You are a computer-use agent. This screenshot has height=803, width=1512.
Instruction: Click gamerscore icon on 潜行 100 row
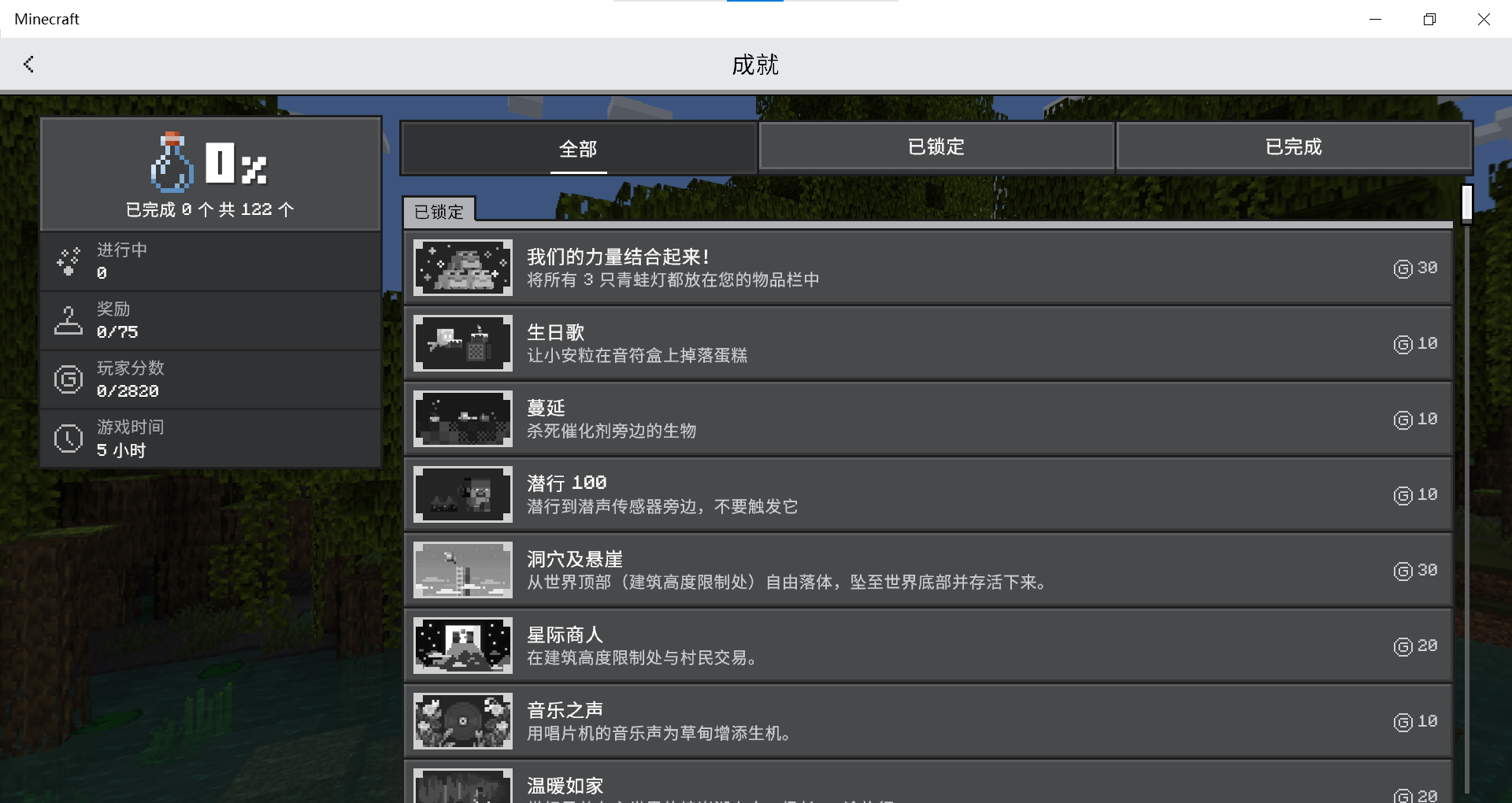click(x=1403, y=496)
